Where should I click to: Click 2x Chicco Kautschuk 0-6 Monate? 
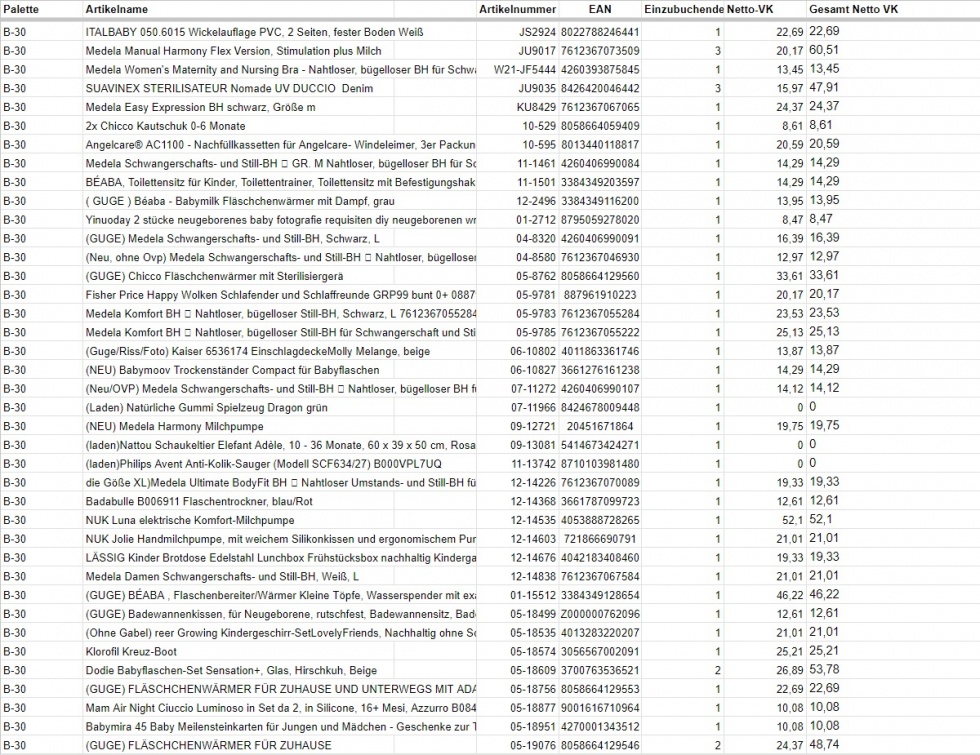(x=166, y=126)
